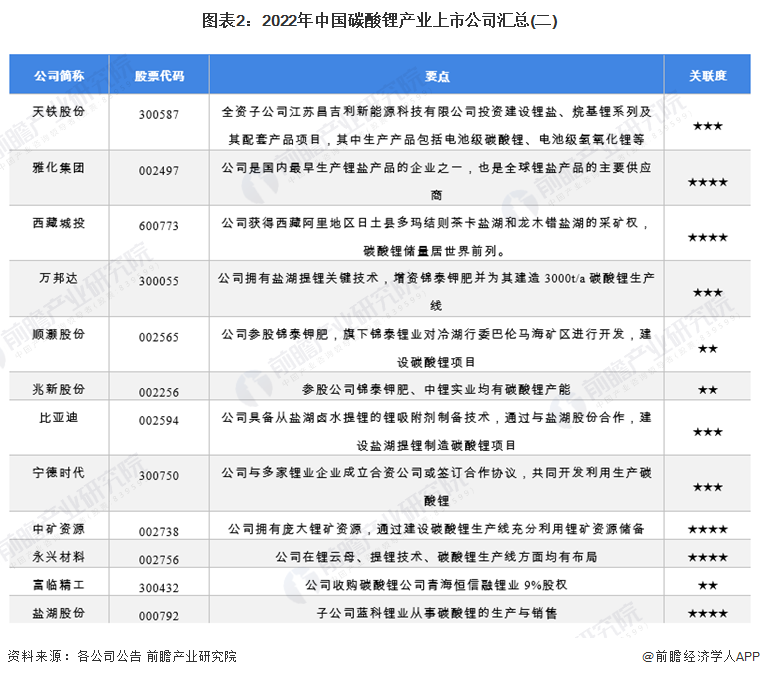
Task: Click the star rating for 富临精工
Action: point(708,585)
